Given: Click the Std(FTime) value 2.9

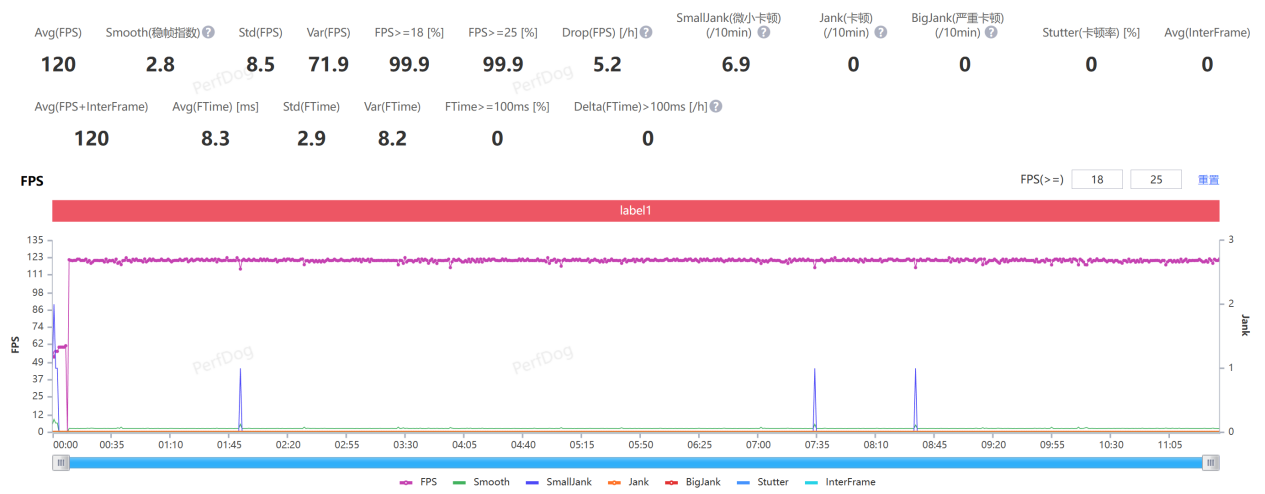Looking at the screenshot, I should point(311,139).
